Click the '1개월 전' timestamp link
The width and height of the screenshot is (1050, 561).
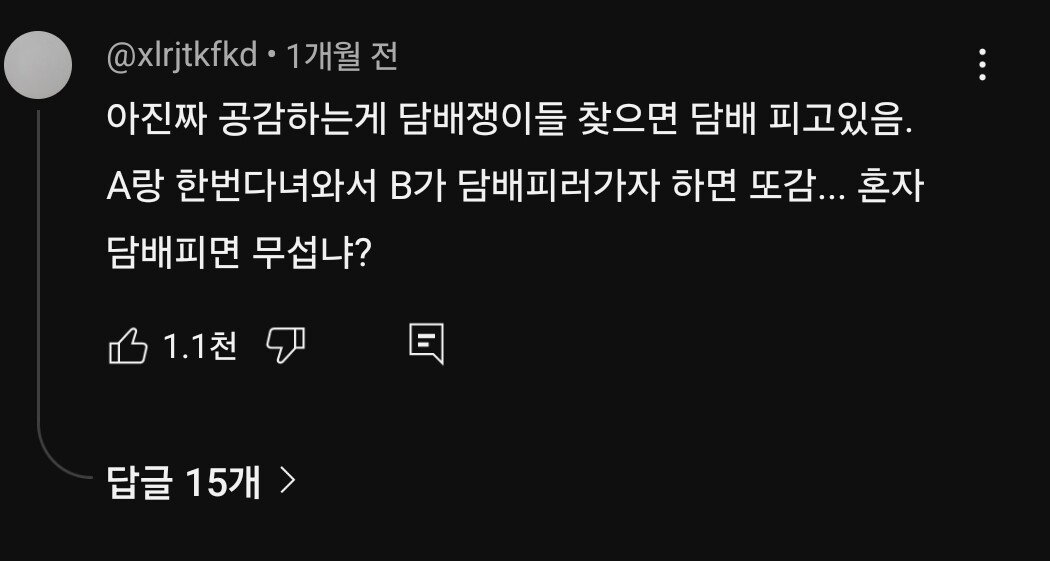pyautogui.click(x=342, y=58)
